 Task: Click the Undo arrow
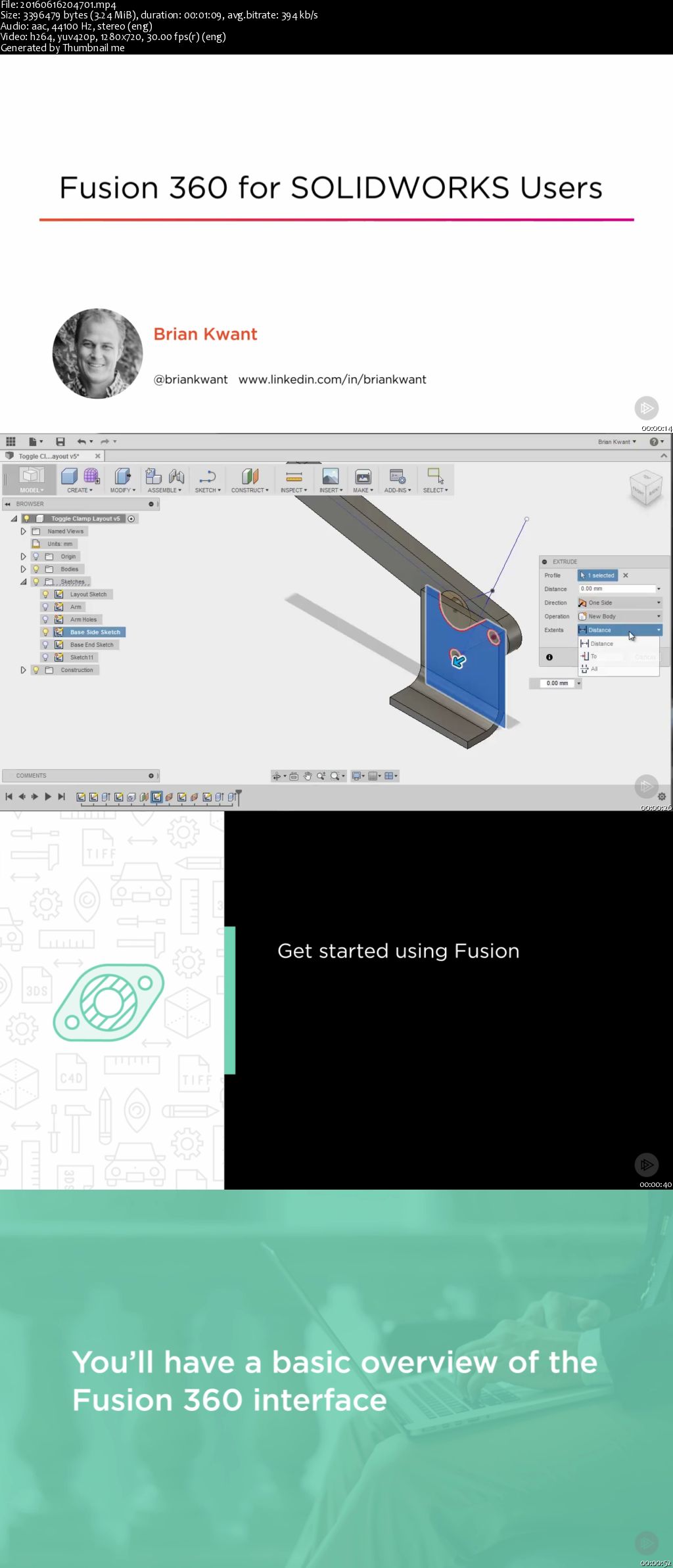tap(81, 441)
